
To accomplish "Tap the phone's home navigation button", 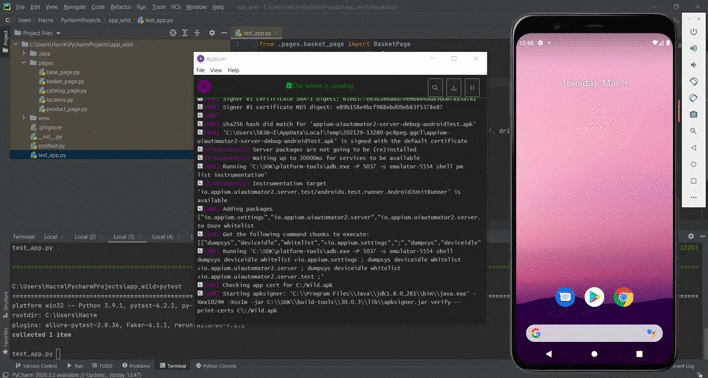I will click(594, 354).
